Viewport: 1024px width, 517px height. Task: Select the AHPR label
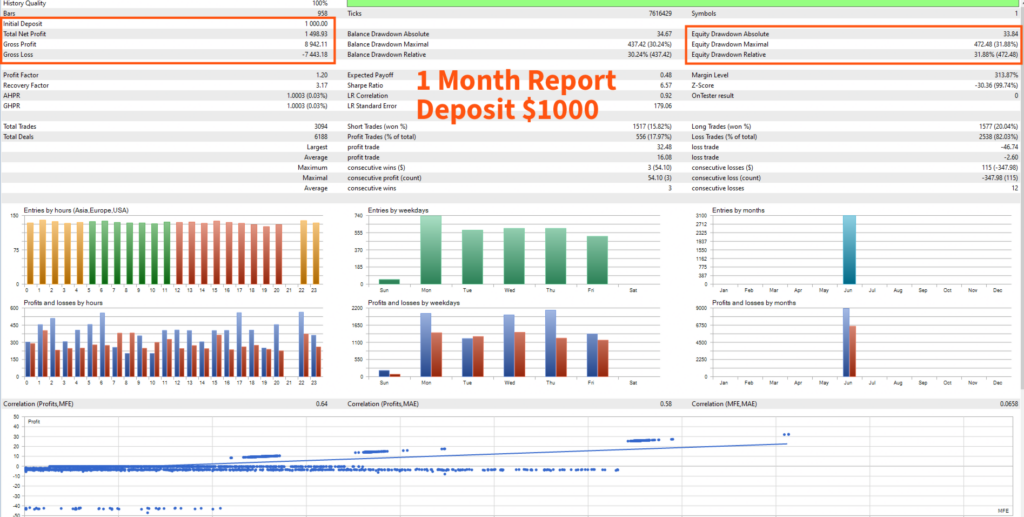pos(11,95)
